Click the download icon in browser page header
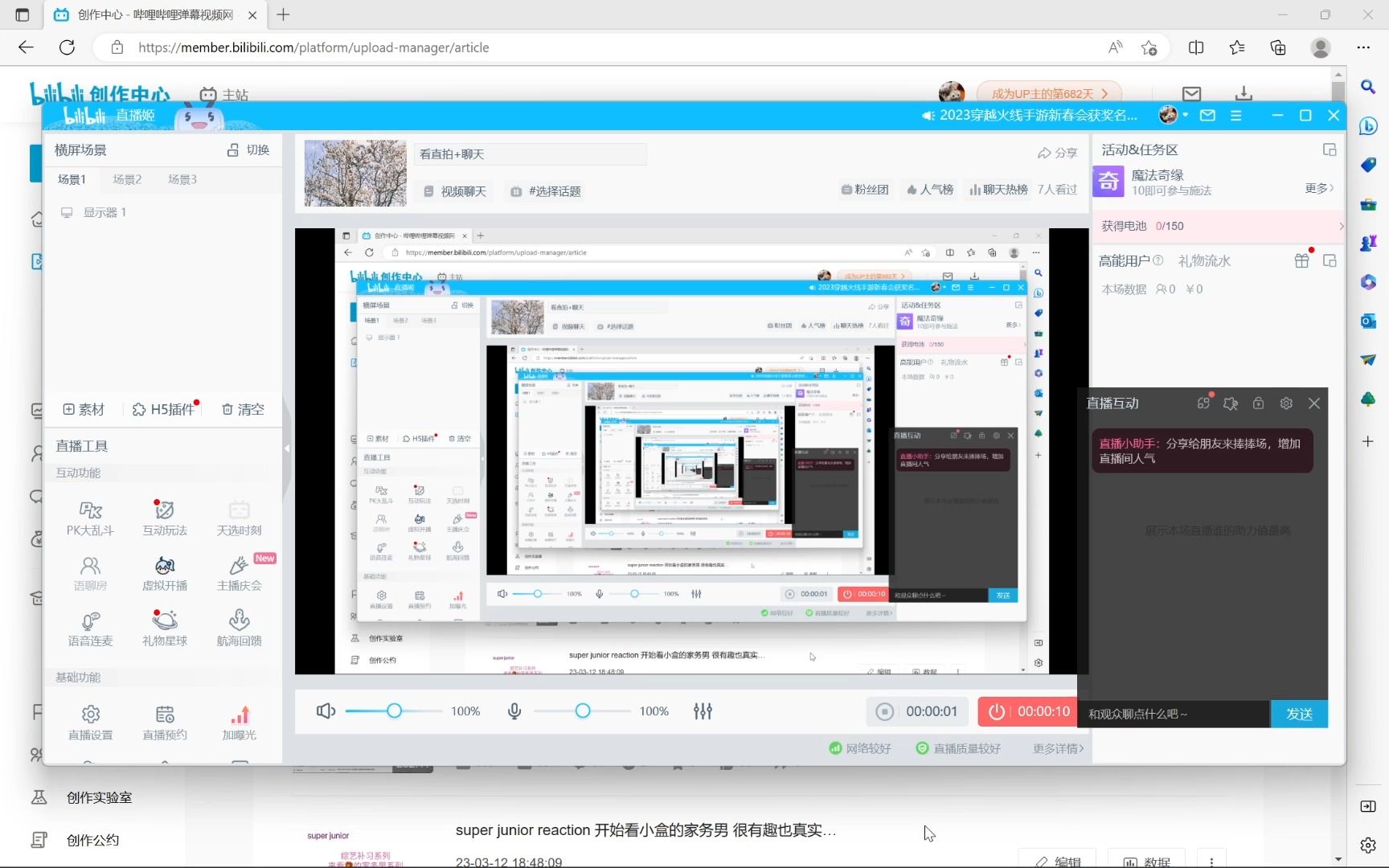 click(x=1244, y=93)
